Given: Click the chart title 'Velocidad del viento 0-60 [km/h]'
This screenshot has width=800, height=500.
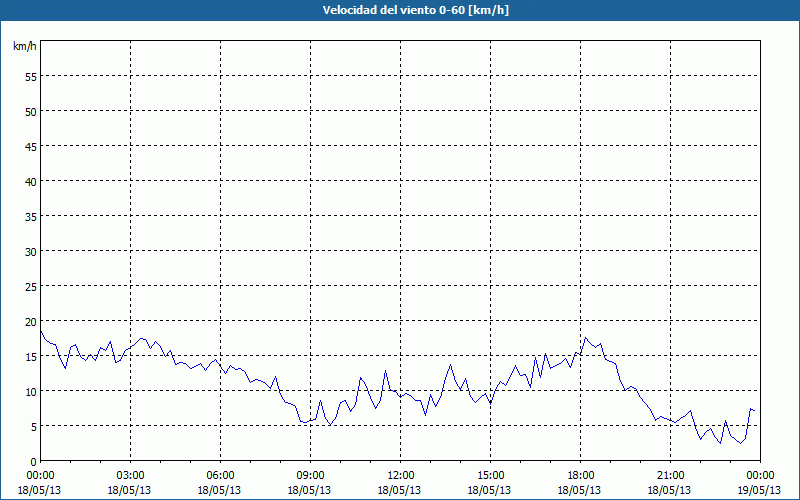Looking at the screenshot, I should coord(415,10).
